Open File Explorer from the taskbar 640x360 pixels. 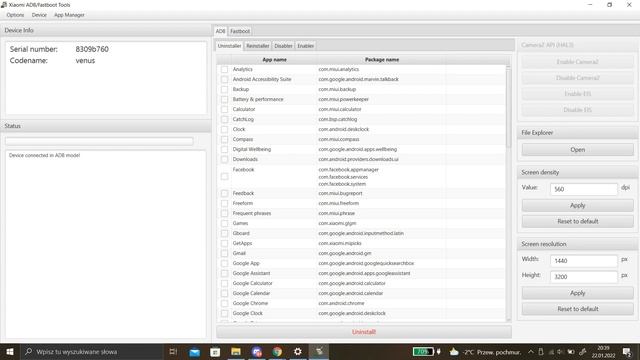(236, 351)
